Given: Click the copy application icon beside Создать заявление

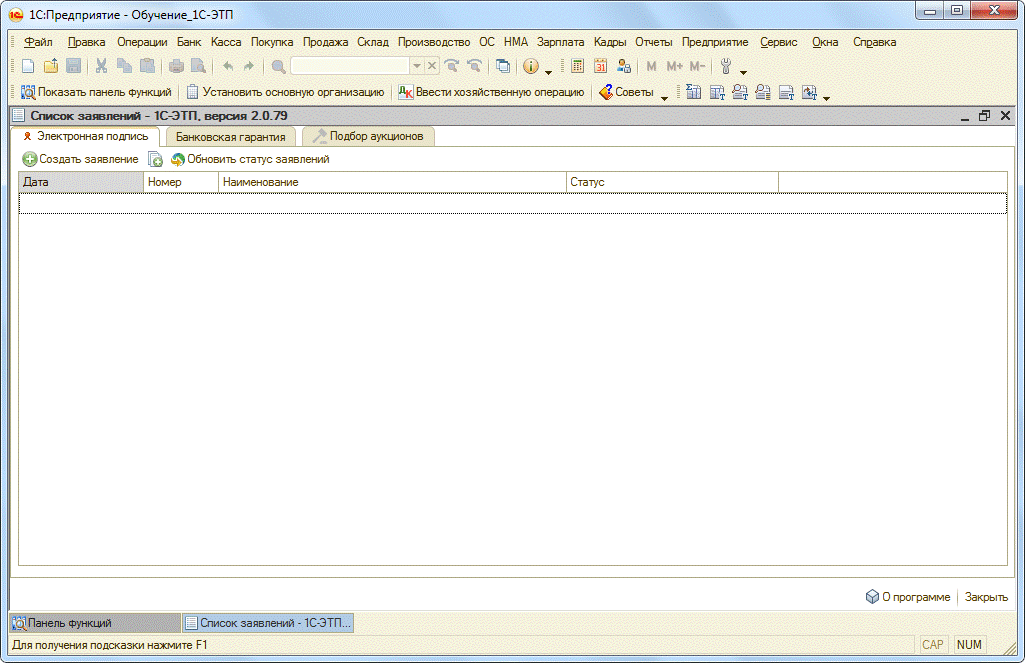Looking at the screenshot, I should (155, 159).
